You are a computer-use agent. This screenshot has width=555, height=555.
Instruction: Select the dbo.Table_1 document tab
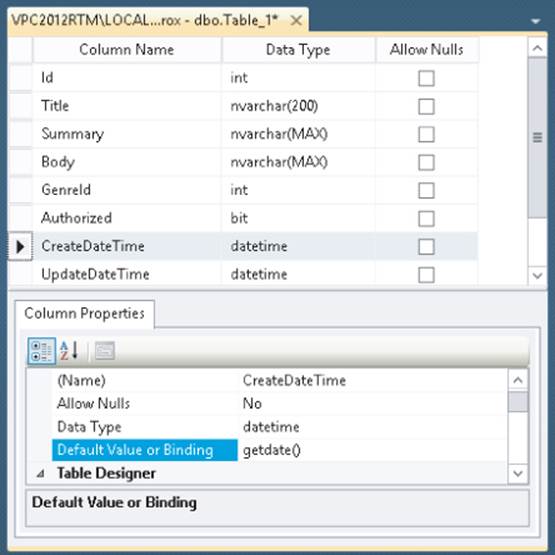[145, 21]
